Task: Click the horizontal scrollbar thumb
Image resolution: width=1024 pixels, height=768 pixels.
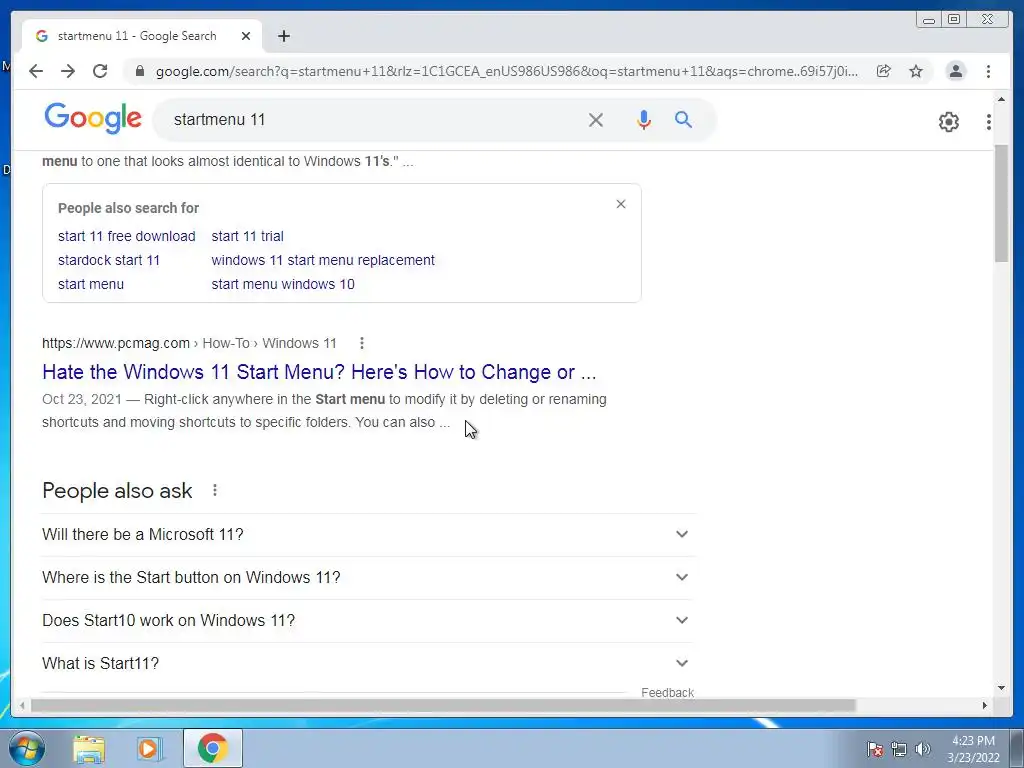Action: tap(443, 705)
